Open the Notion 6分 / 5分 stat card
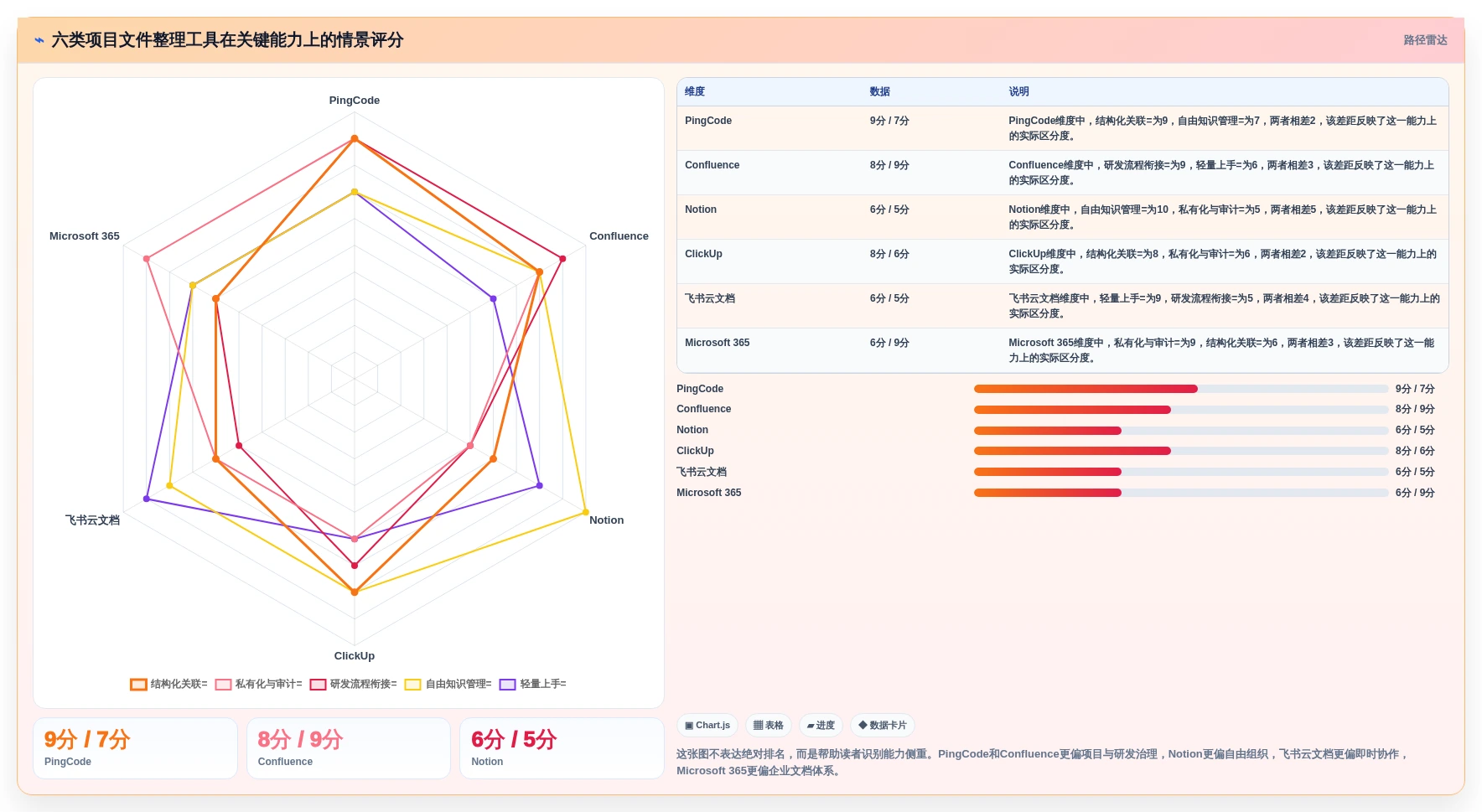The image size is (1482, 812). tap(562, 748)
